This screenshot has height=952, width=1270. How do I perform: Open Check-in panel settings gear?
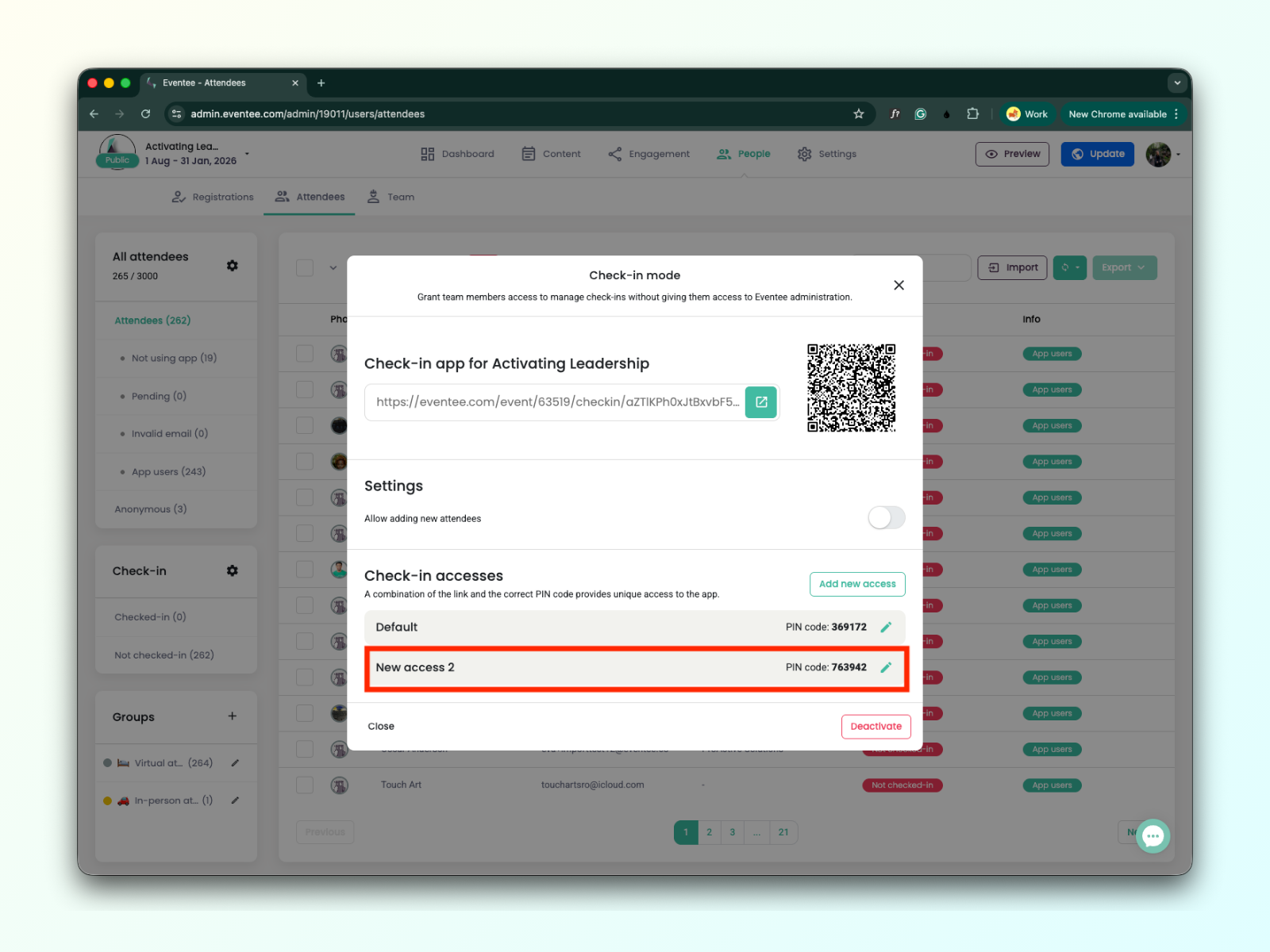point(232,571)
